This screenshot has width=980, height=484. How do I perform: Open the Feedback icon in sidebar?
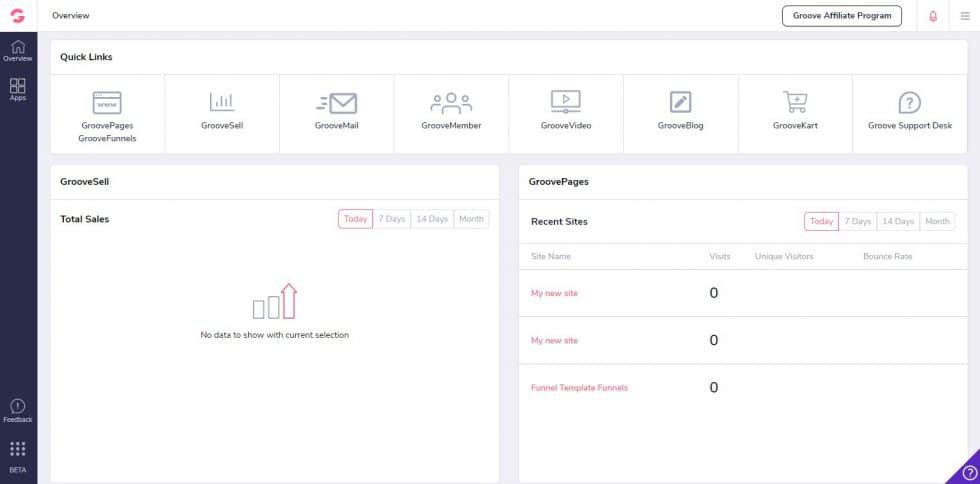click(x=18, y=406)
